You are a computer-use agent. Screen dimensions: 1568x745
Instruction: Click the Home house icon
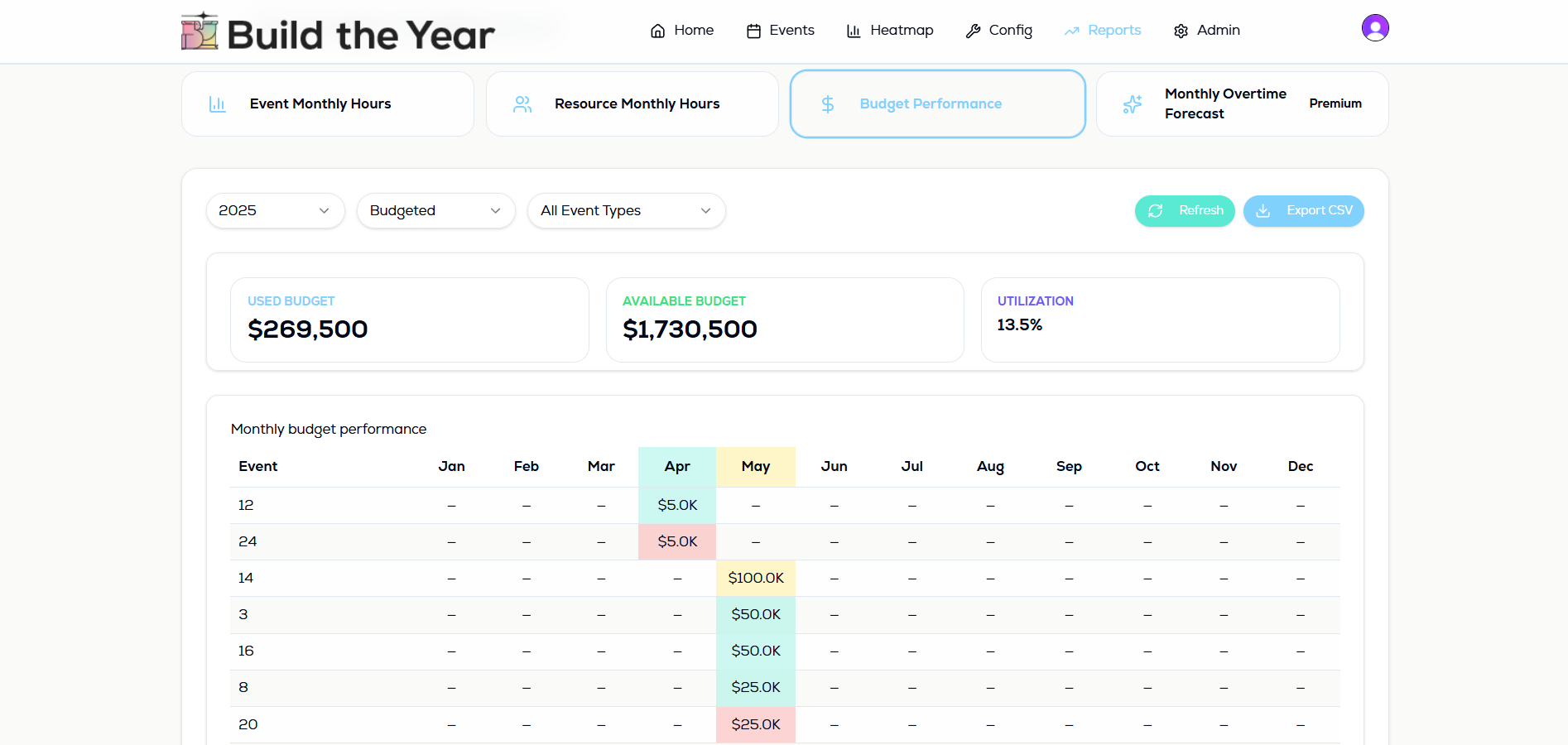[x=658, y=31]
